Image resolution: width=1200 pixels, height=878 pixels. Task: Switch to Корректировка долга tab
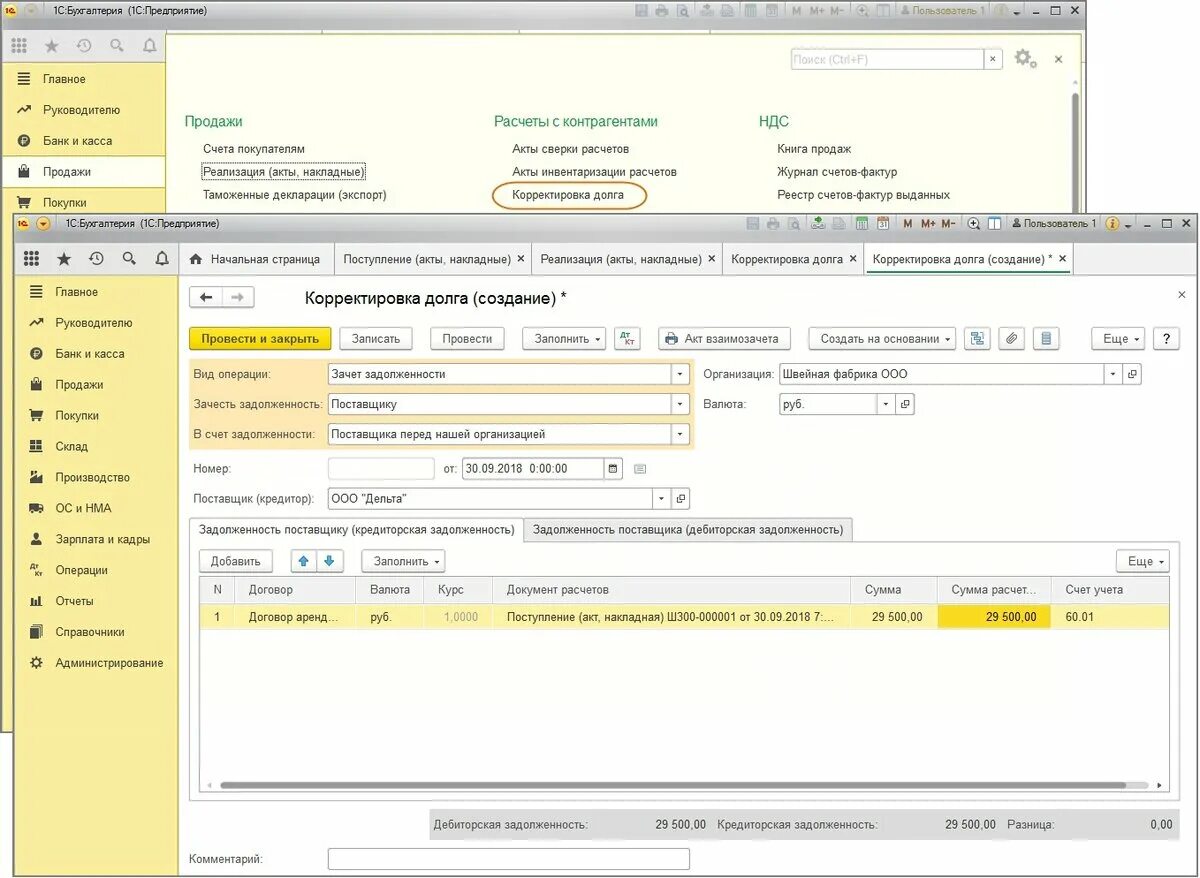tap(787, 259)
